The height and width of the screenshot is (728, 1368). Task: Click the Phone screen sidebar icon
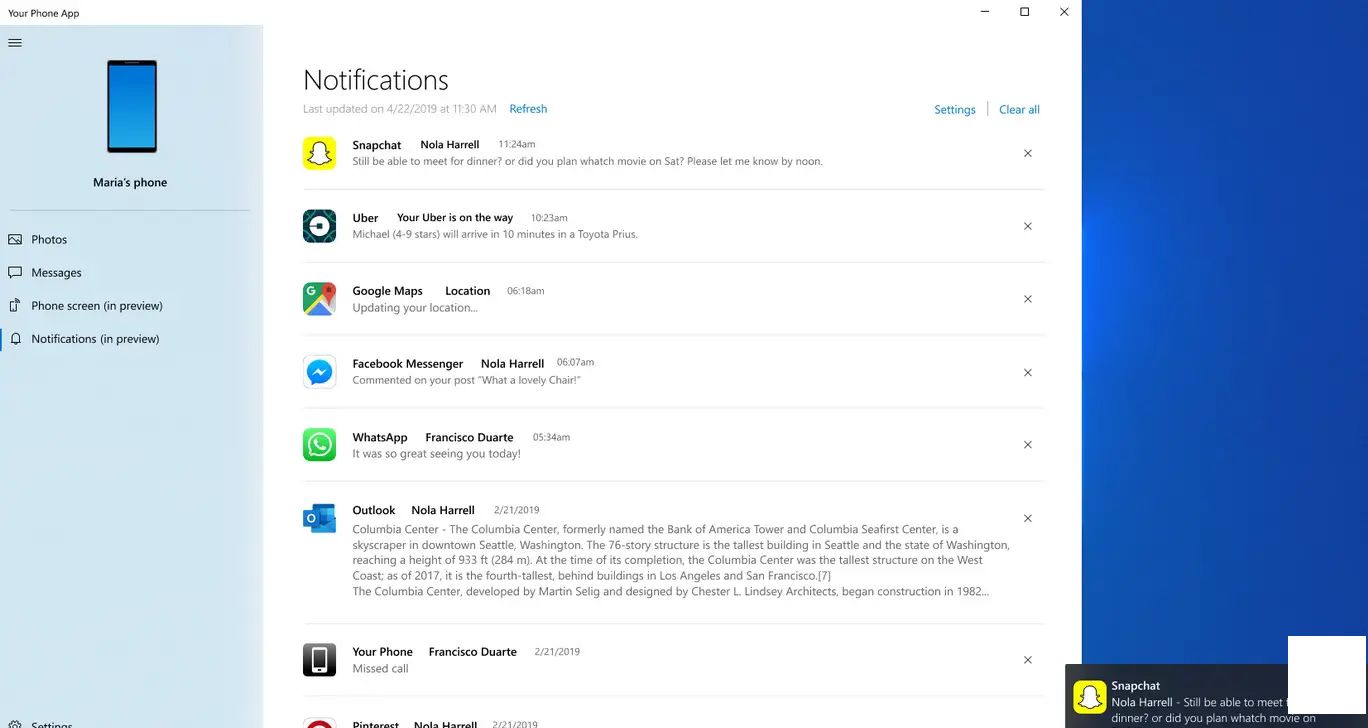(15, 305)
